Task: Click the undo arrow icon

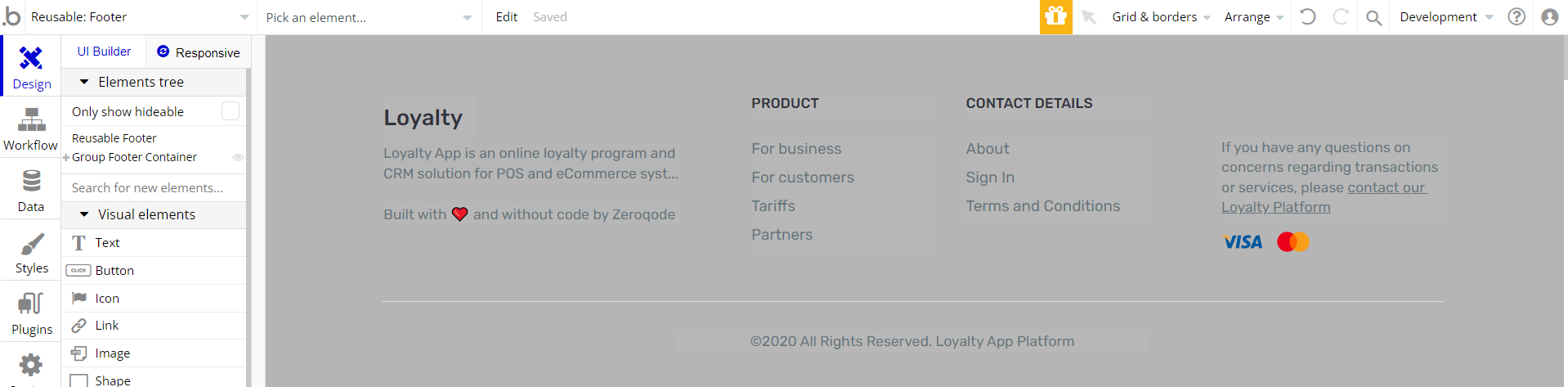Action: click(1307, 16)
